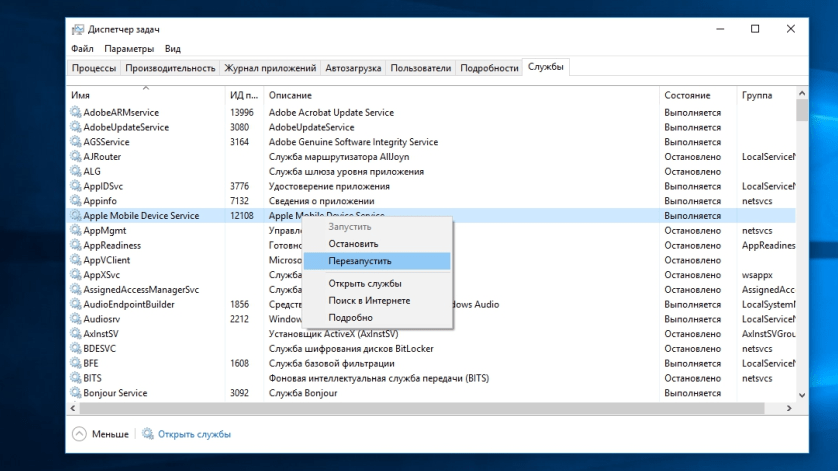Sort services by the Имя column header

click(x=80, y=95)
